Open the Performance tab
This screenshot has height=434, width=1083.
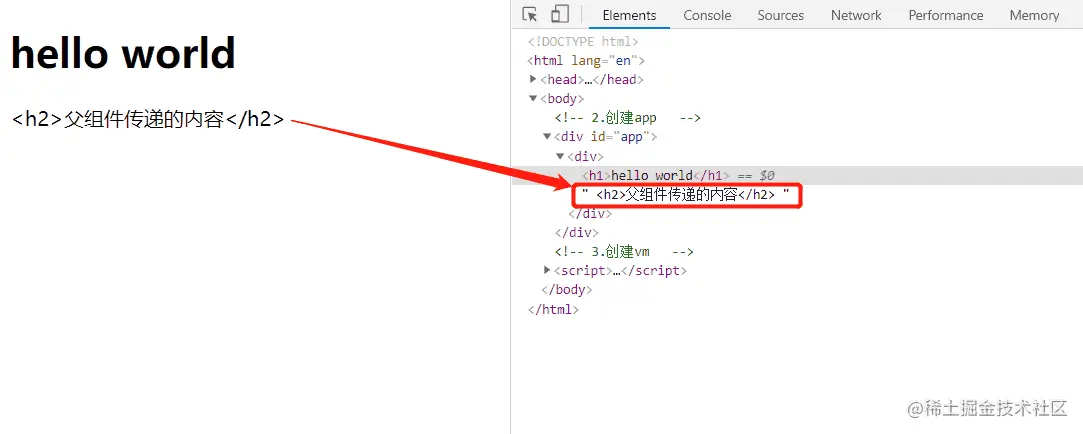pyautogui.click(x=946, y=15)
